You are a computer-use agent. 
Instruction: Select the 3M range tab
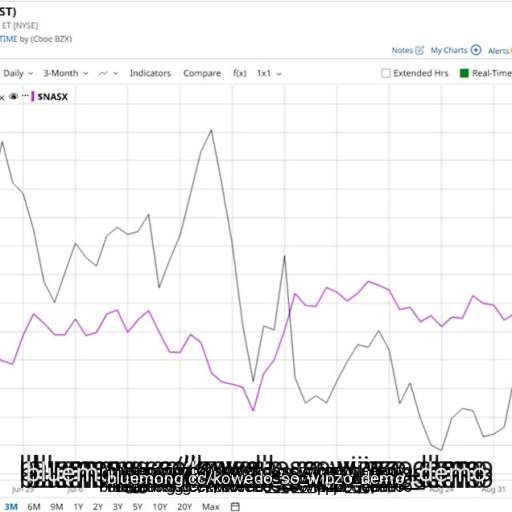pos(11,507)
